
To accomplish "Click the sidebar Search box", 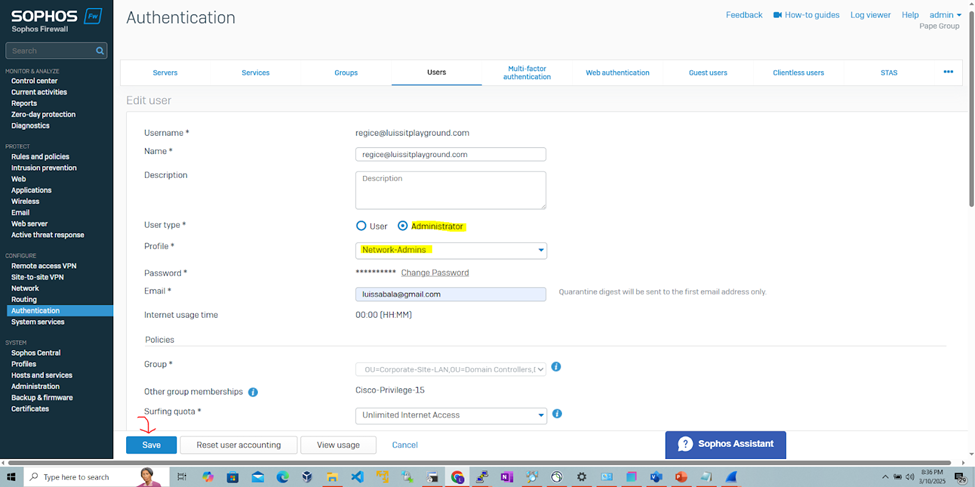I will pyautogui.click(x=56, y=51).
